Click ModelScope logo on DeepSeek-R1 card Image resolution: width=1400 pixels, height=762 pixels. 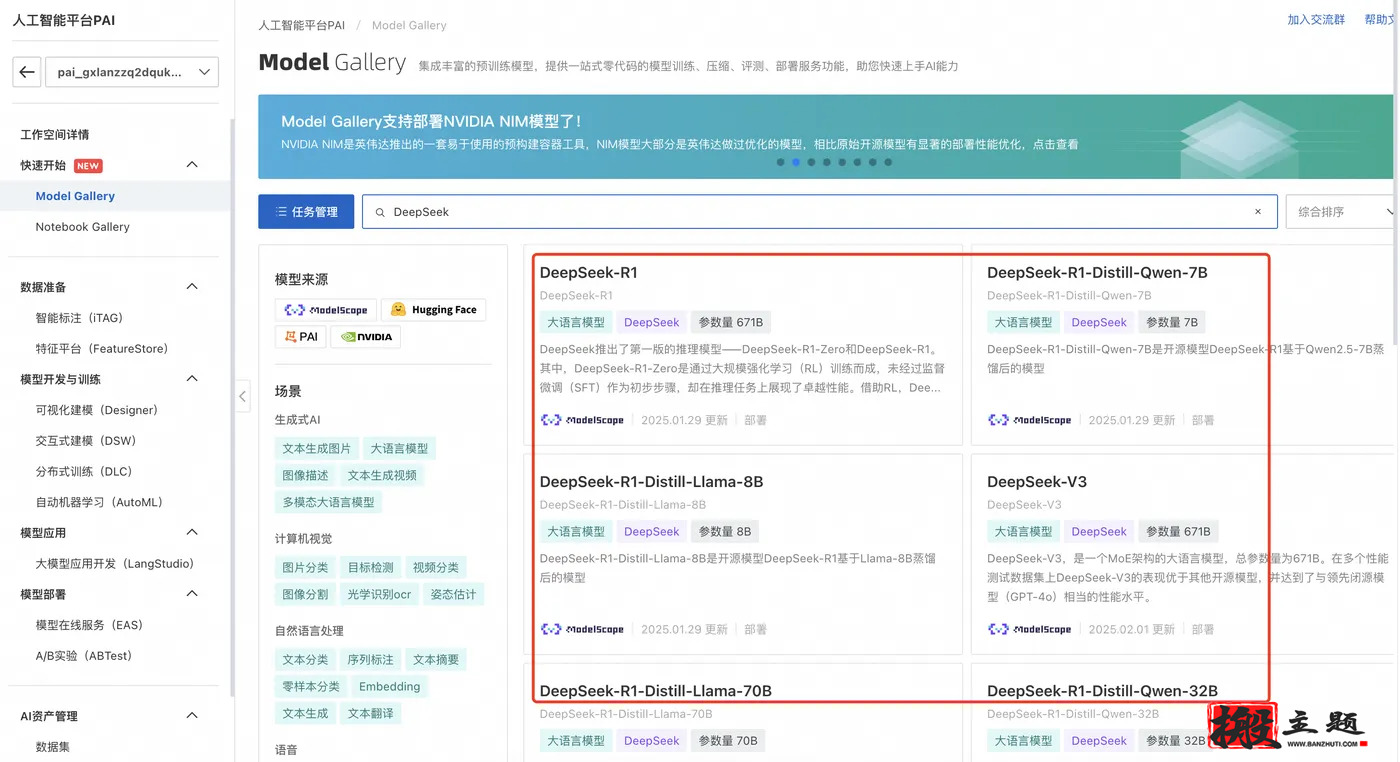click(x=582, y=420)
